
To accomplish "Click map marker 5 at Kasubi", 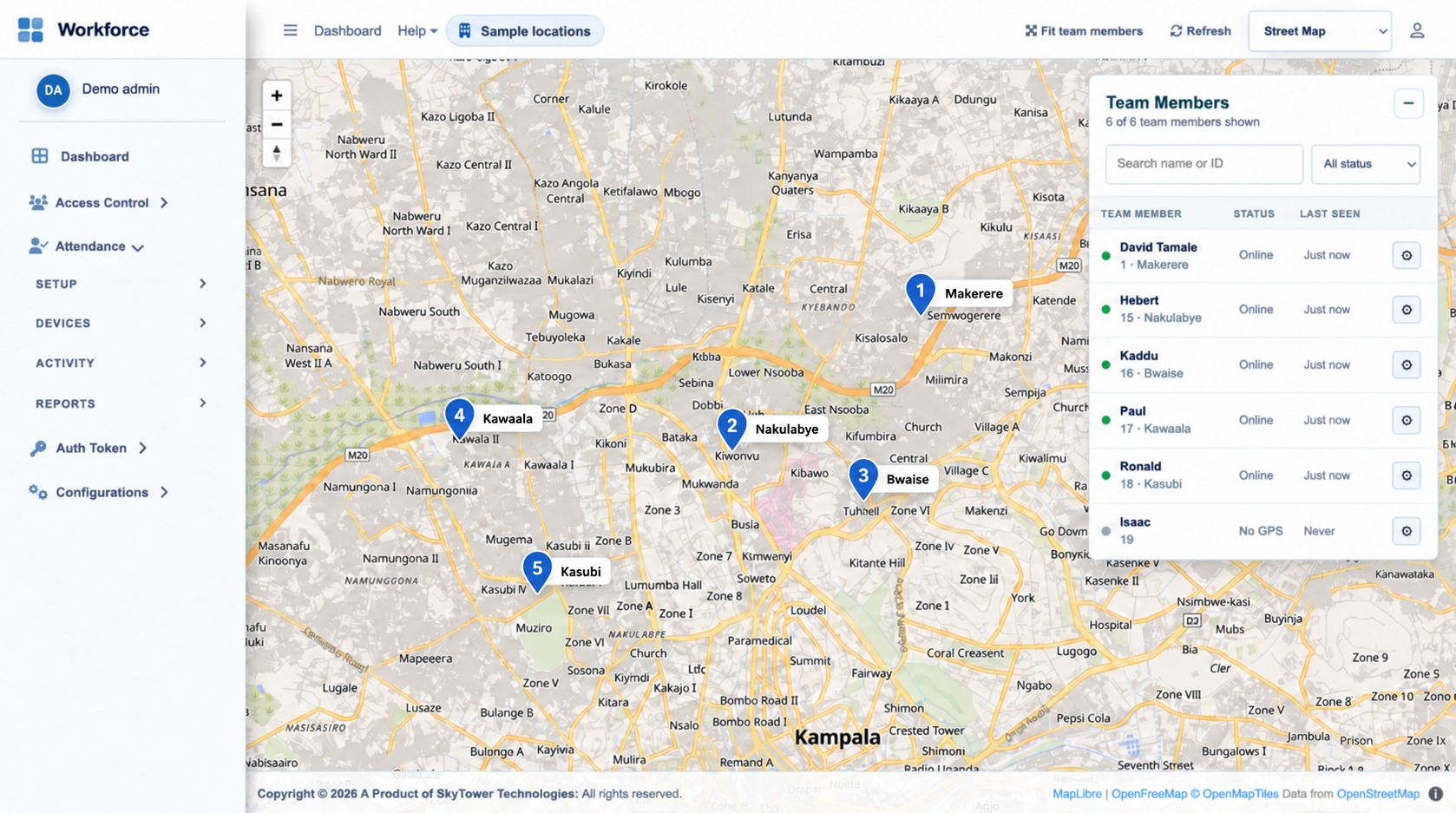I will click(537, 571).
